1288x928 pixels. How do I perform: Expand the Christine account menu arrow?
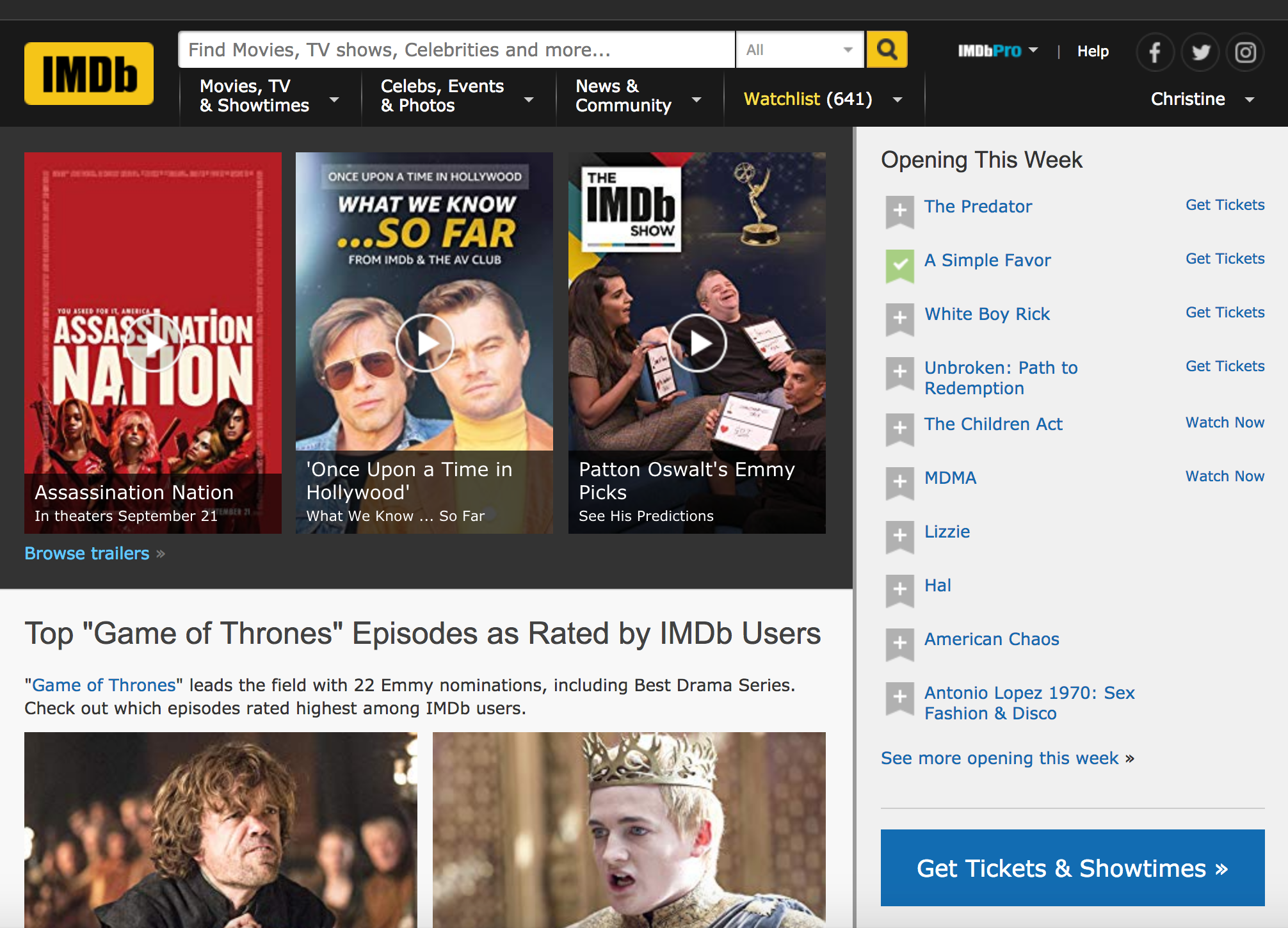pos(1250,100)
